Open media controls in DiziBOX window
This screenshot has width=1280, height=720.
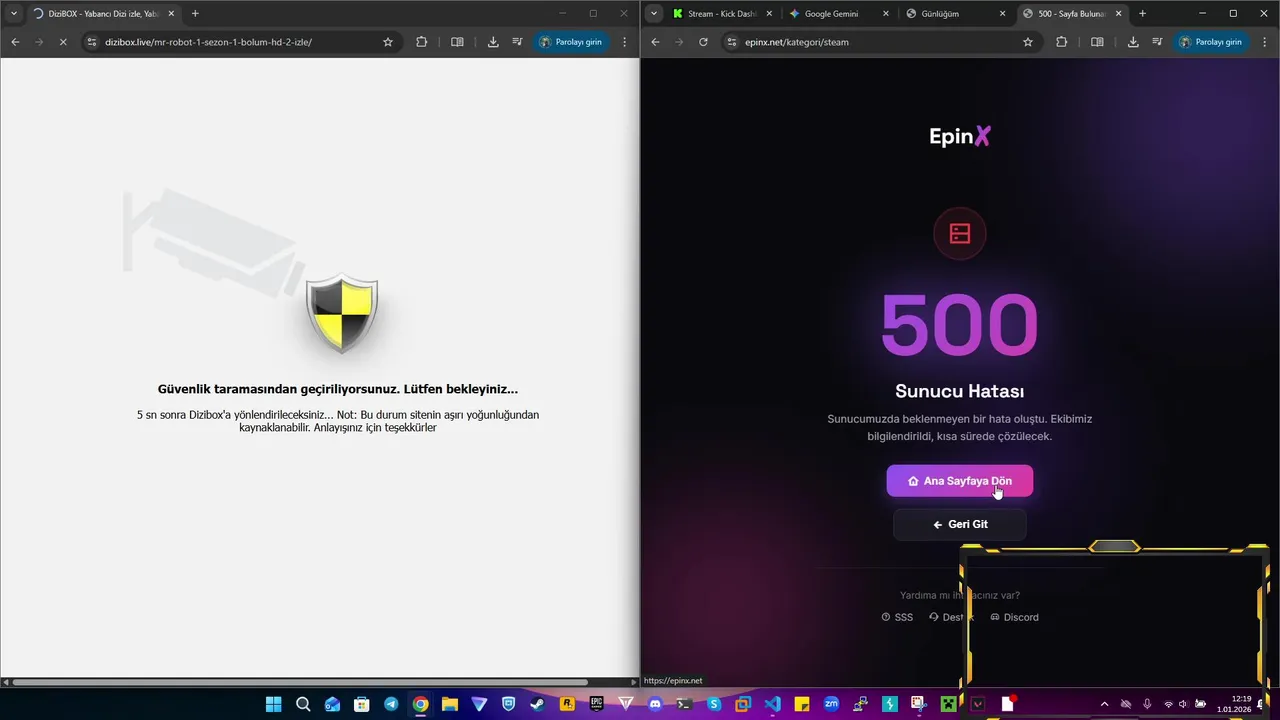pos(517,42)
